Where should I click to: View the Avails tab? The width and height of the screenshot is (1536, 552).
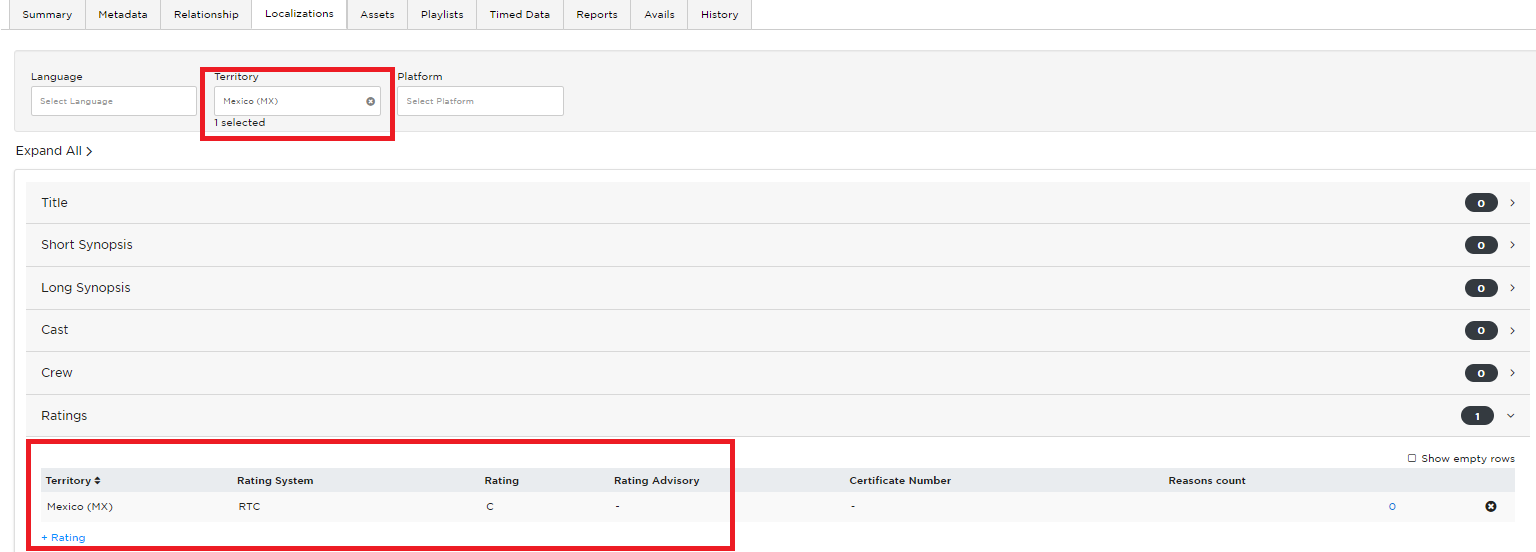659,14
